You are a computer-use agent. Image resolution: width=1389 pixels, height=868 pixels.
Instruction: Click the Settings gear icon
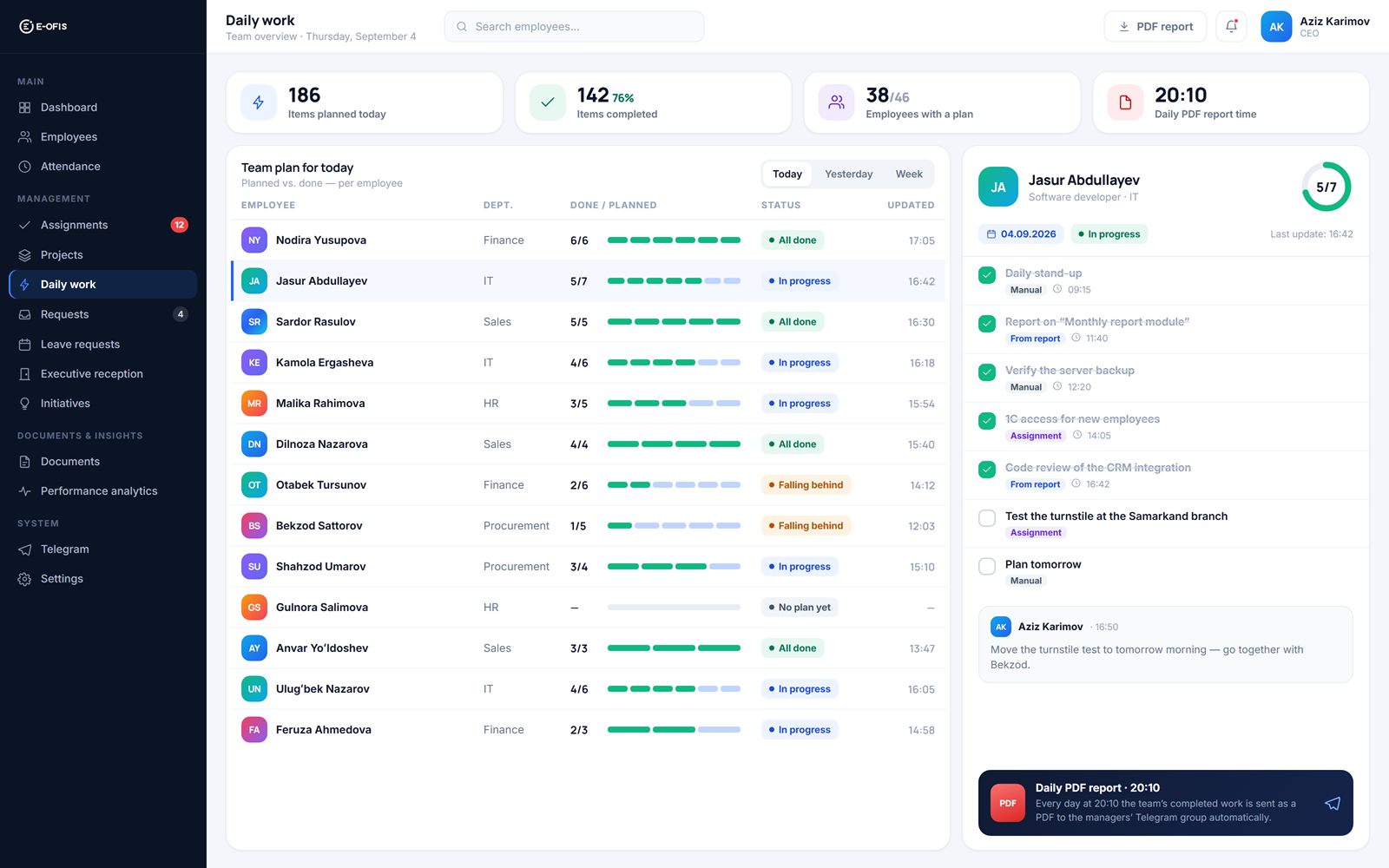(x=24, y=579)
